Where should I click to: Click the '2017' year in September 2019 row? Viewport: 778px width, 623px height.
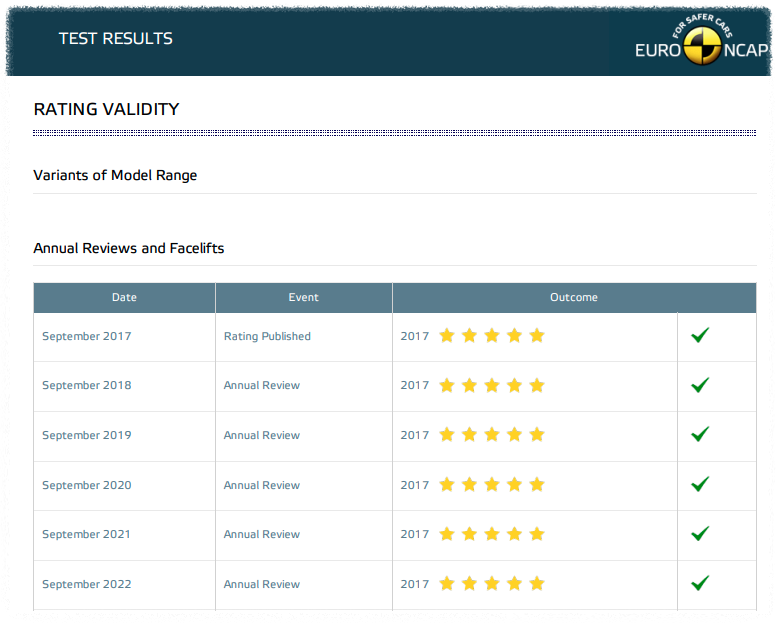pos(415,436)
